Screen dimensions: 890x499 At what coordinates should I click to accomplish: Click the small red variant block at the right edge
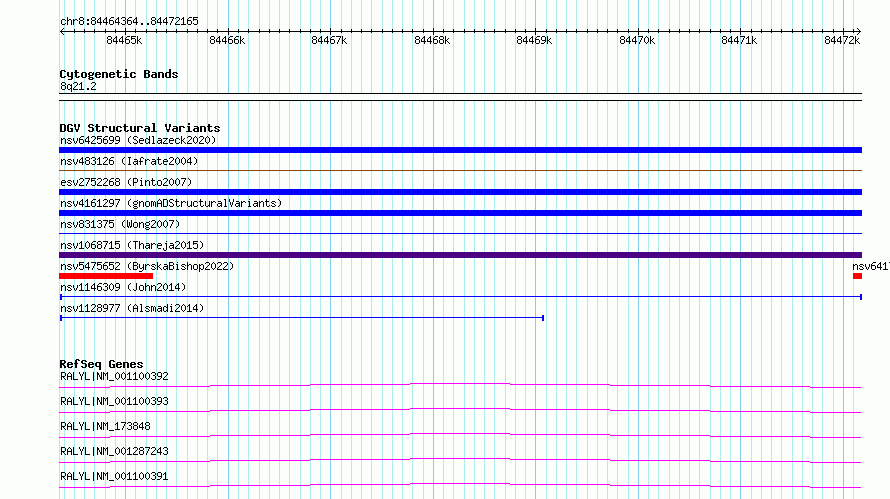point(857,276)
